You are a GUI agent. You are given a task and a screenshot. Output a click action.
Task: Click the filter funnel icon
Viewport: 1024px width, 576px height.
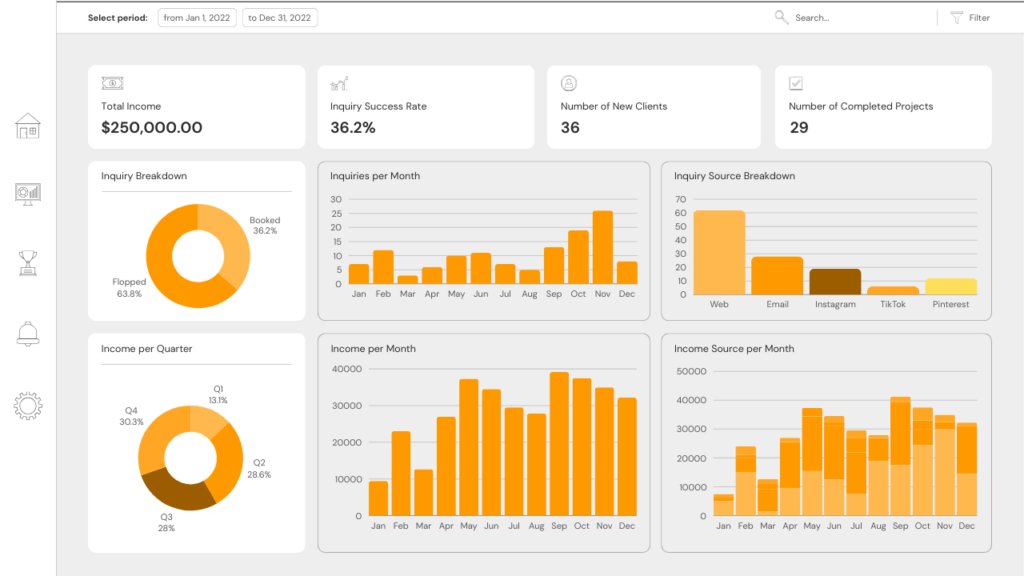956,17
